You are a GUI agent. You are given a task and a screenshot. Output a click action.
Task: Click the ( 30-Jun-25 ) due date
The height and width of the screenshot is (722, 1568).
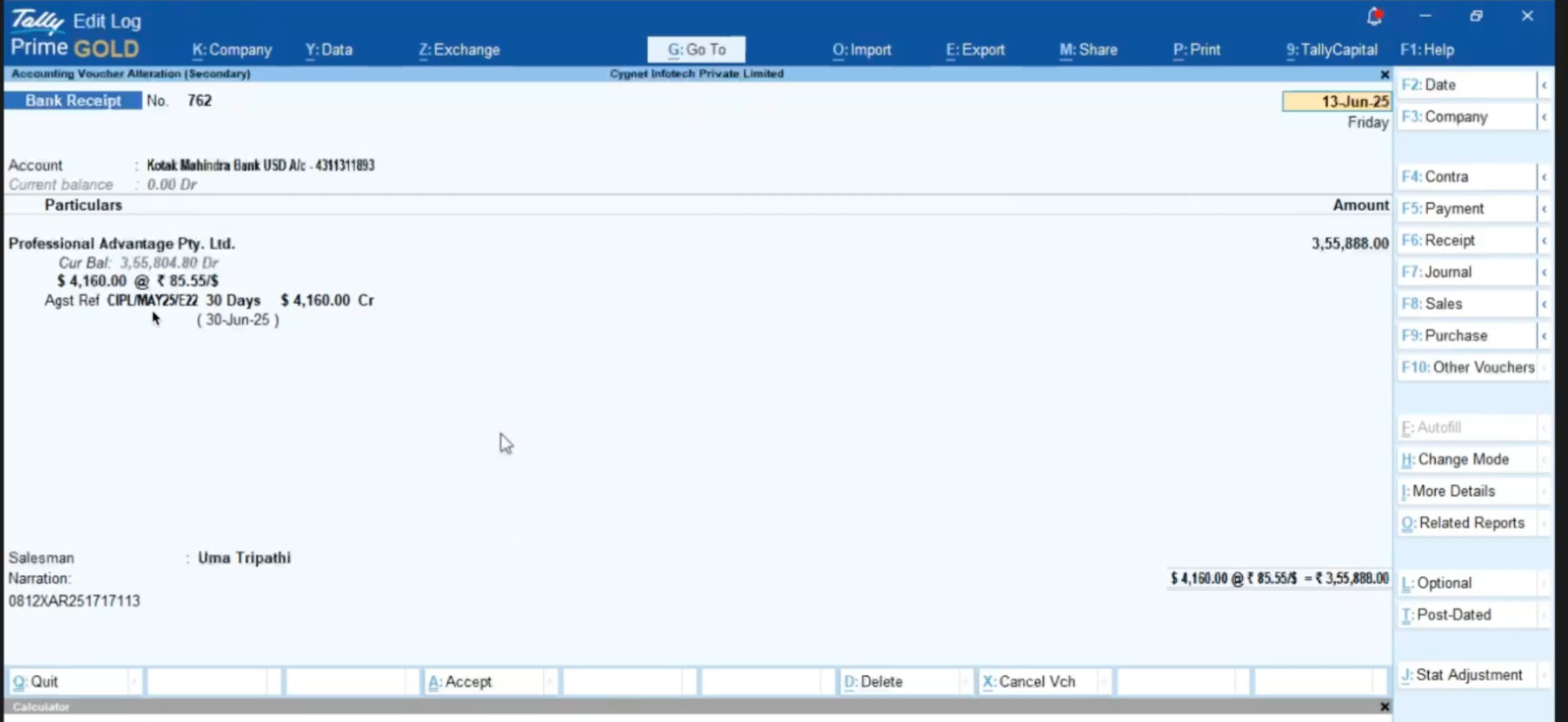tap(238, 320)
